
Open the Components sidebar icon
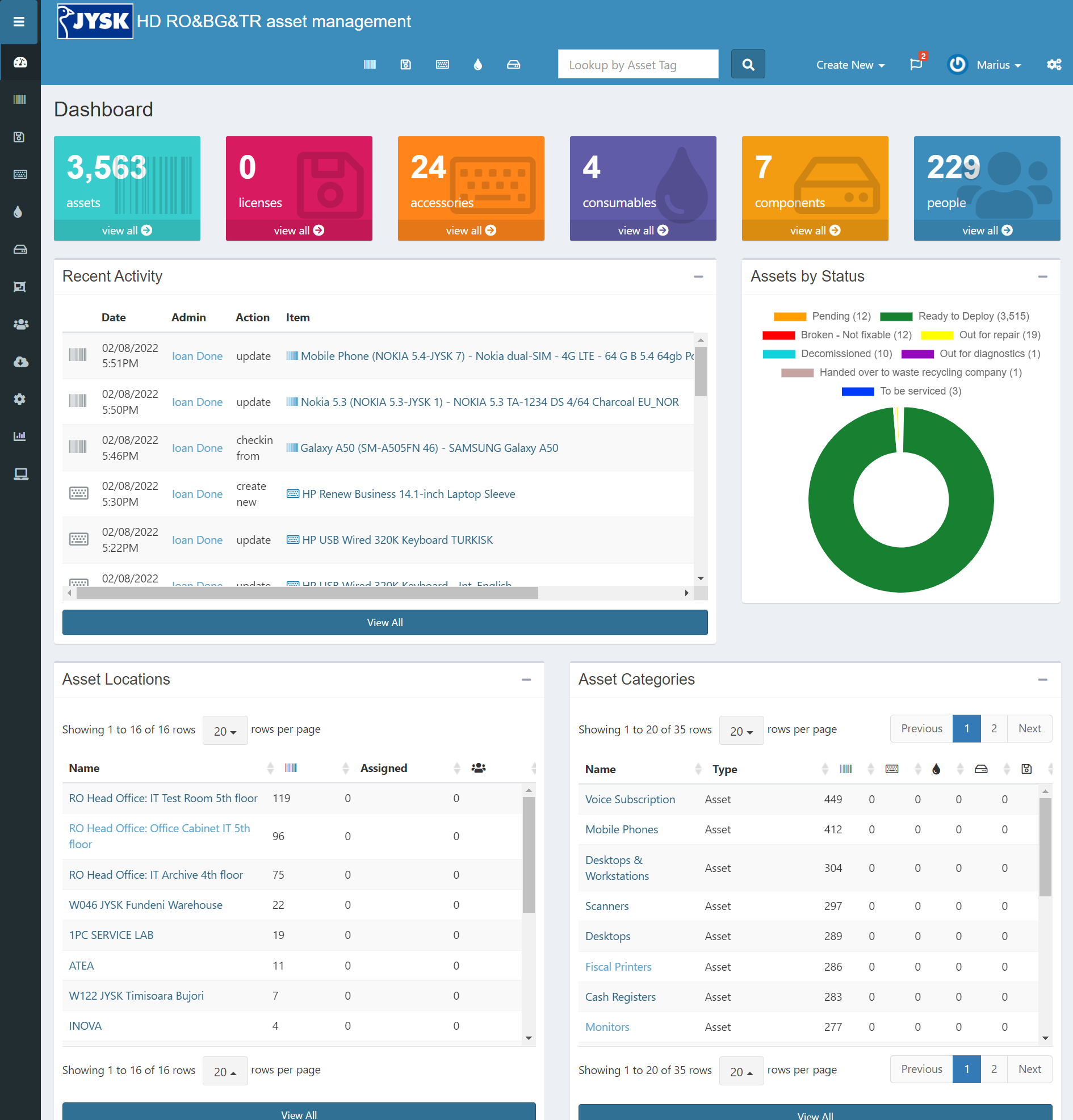point(20,249)
